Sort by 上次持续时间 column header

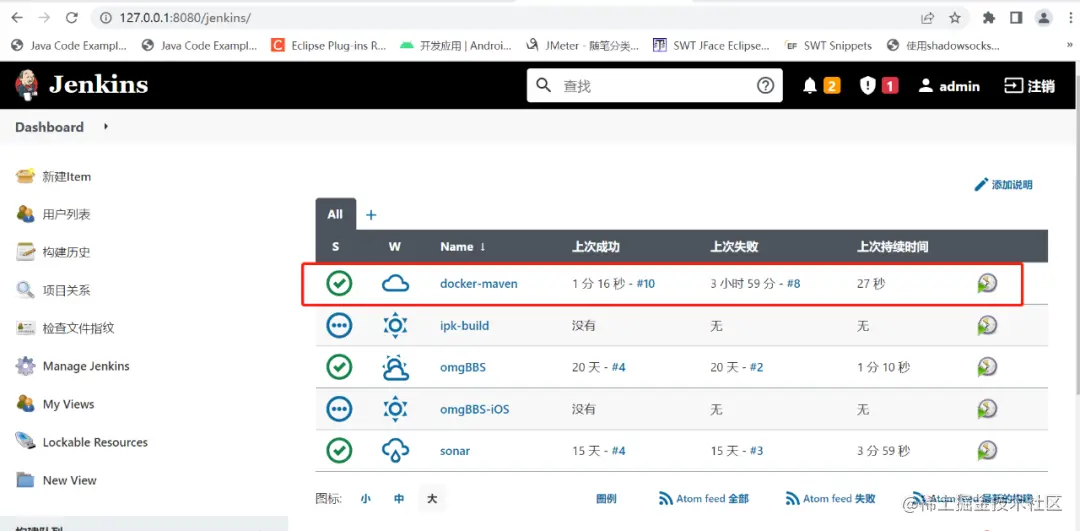point(893,247)
